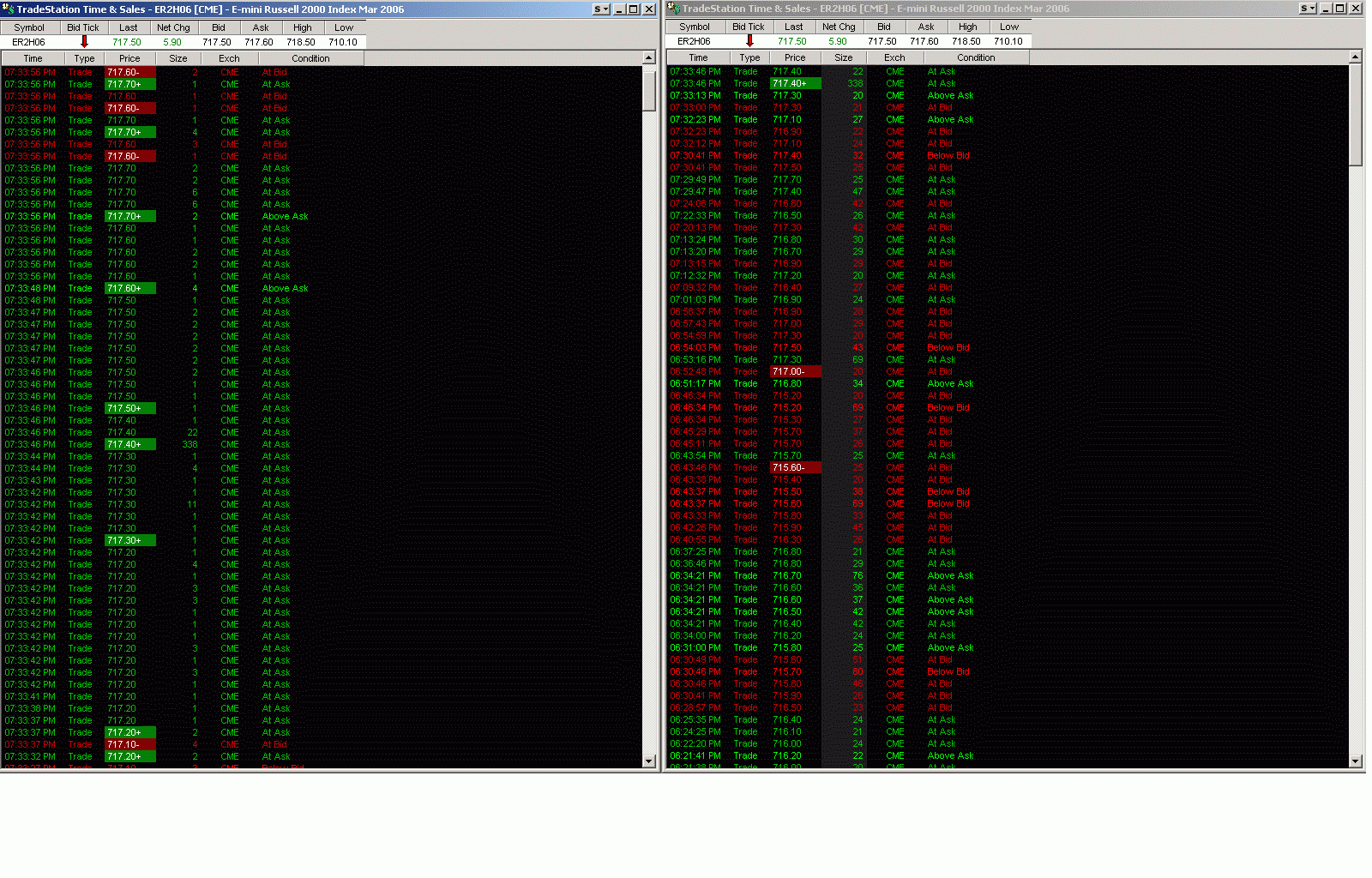Select the 07:12:32 PM trade row time

695,275
